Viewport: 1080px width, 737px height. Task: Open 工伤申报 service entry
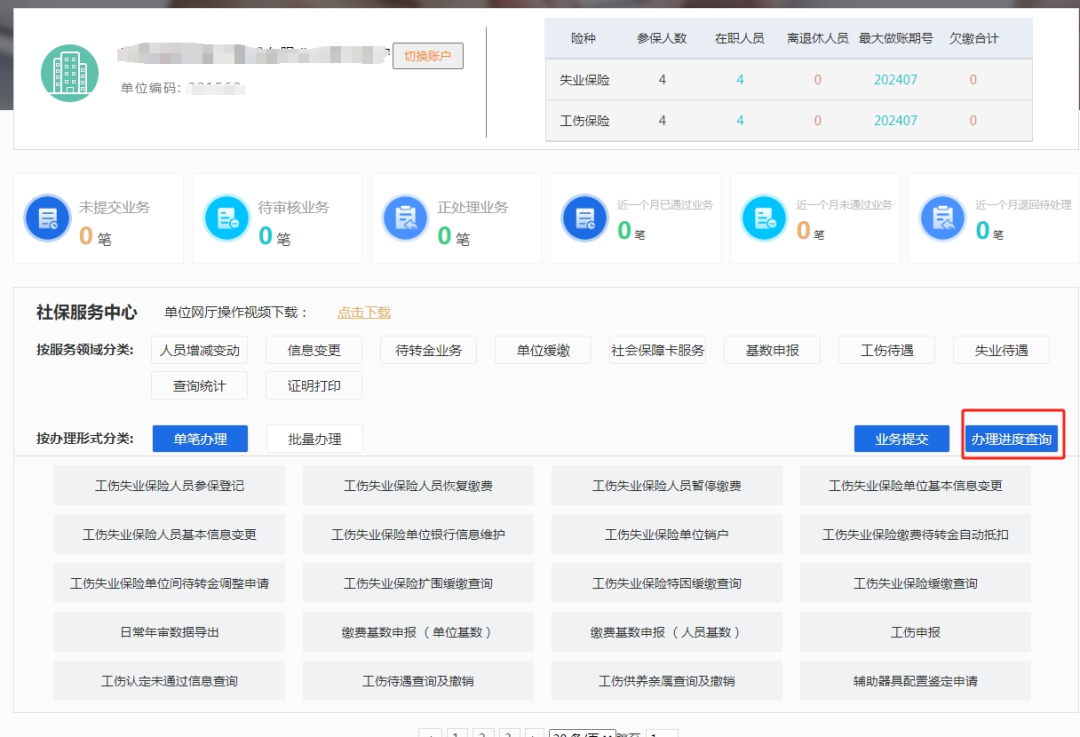pos(916,631)
